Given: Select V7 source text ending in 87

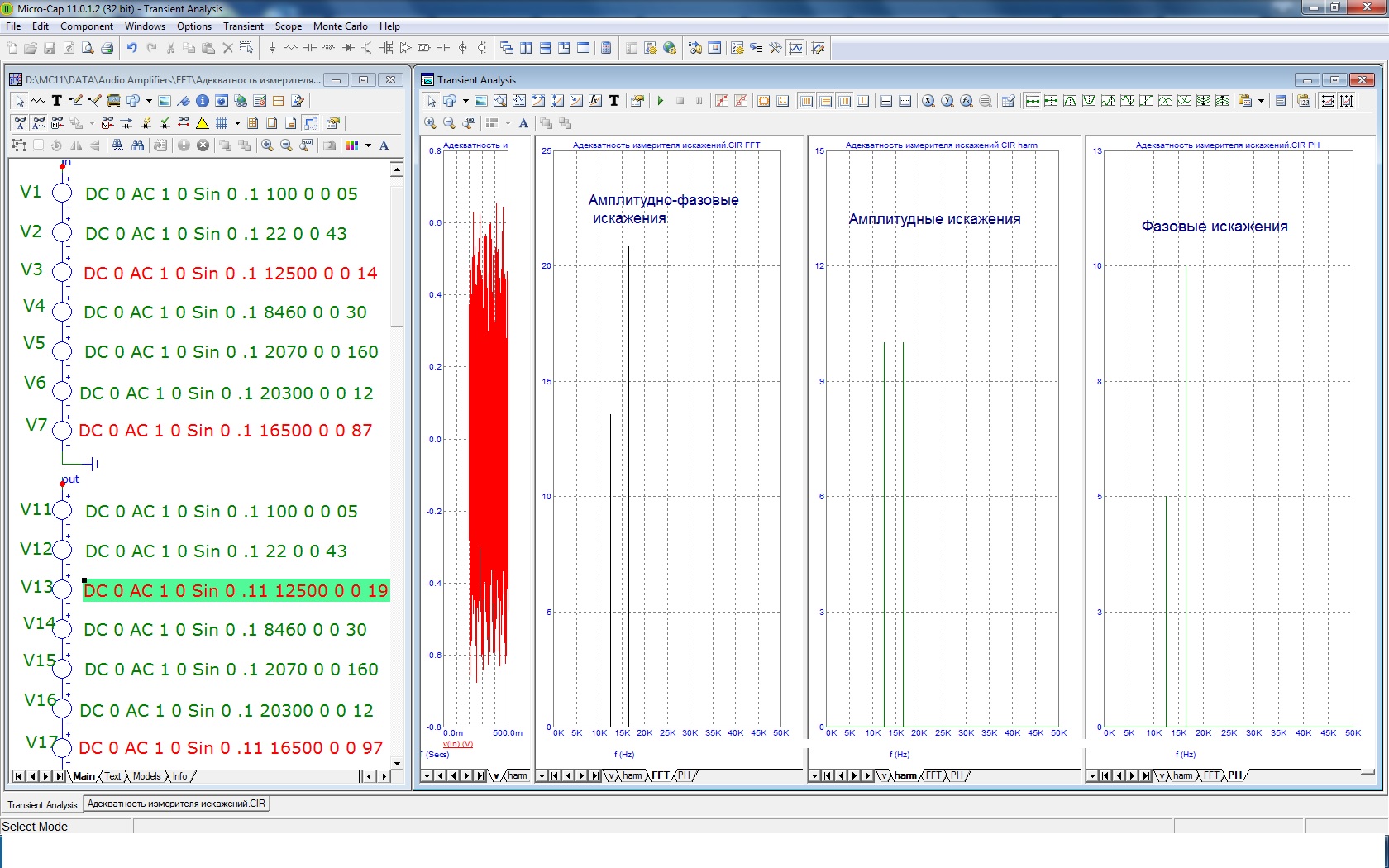Looking at the screenshot, I should coord(226,431).
